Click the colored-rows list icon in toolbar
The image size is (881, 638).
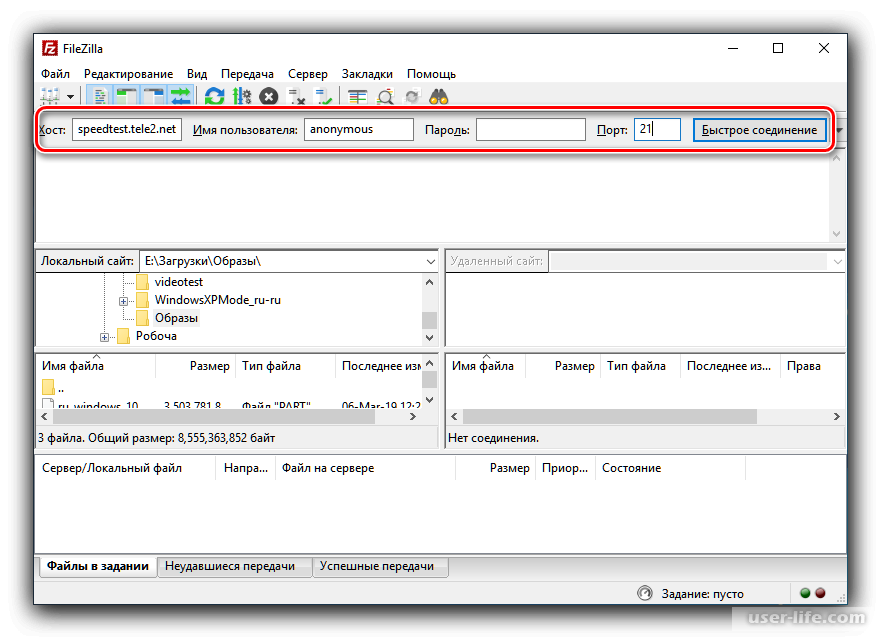click(357, 97)
